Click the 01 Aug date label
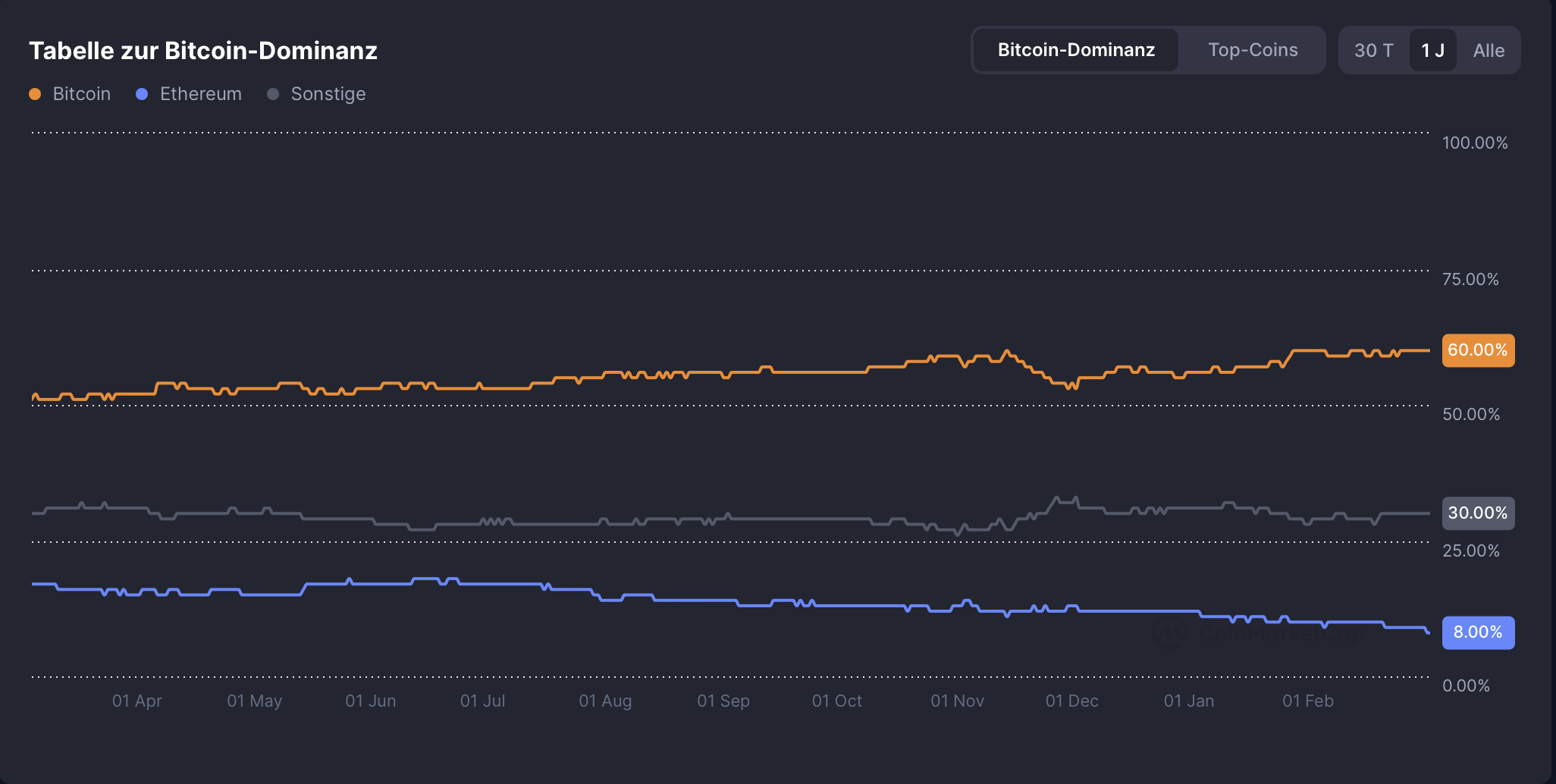 point(605,701)
